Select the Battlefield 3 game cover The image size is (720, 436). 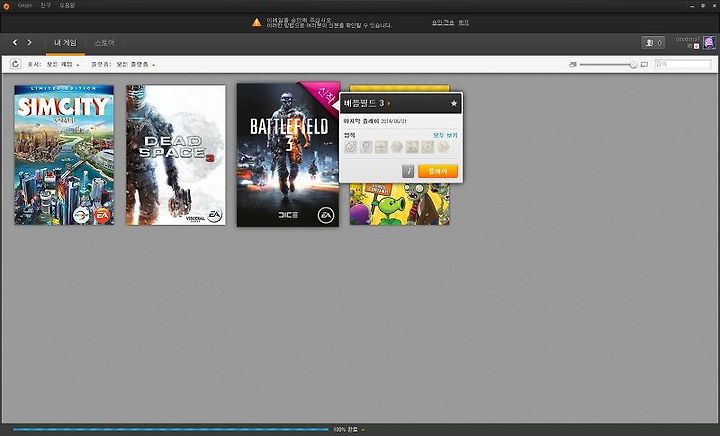click(x=288, y=155)
